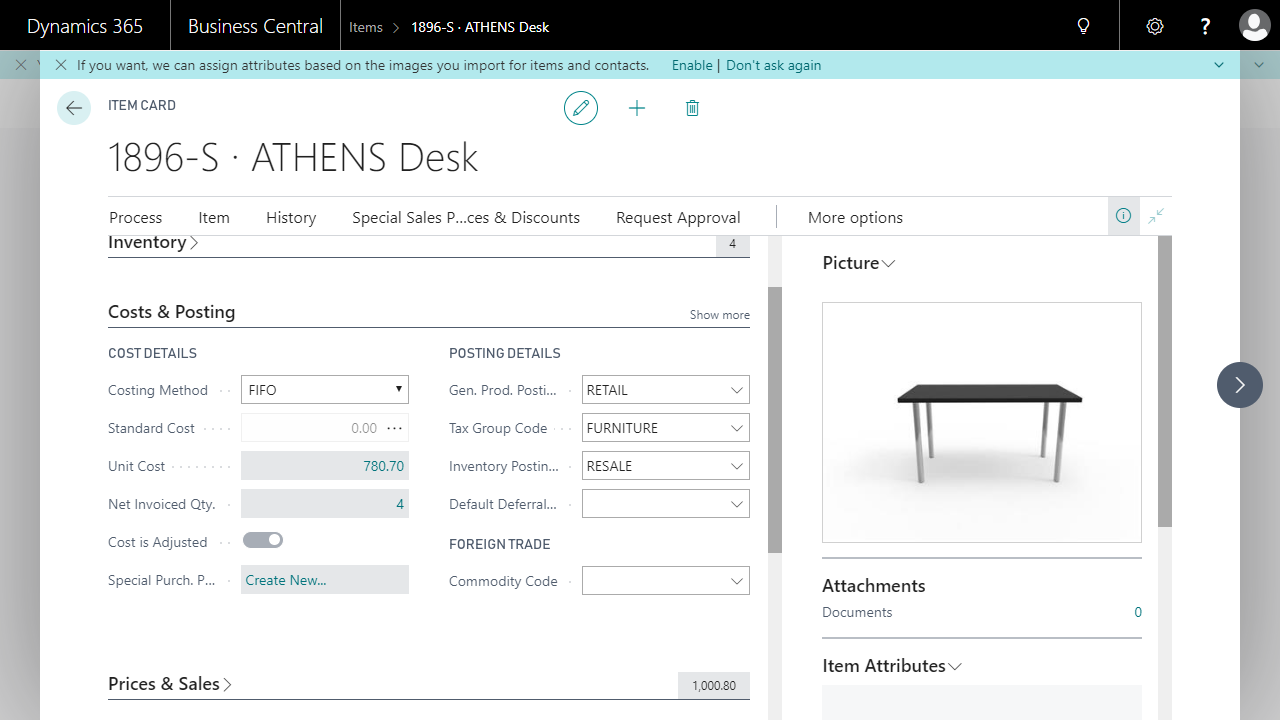This screenshot has width=1280, height=720.
Task: Open the user account avatar
Action: point(1254,26)
